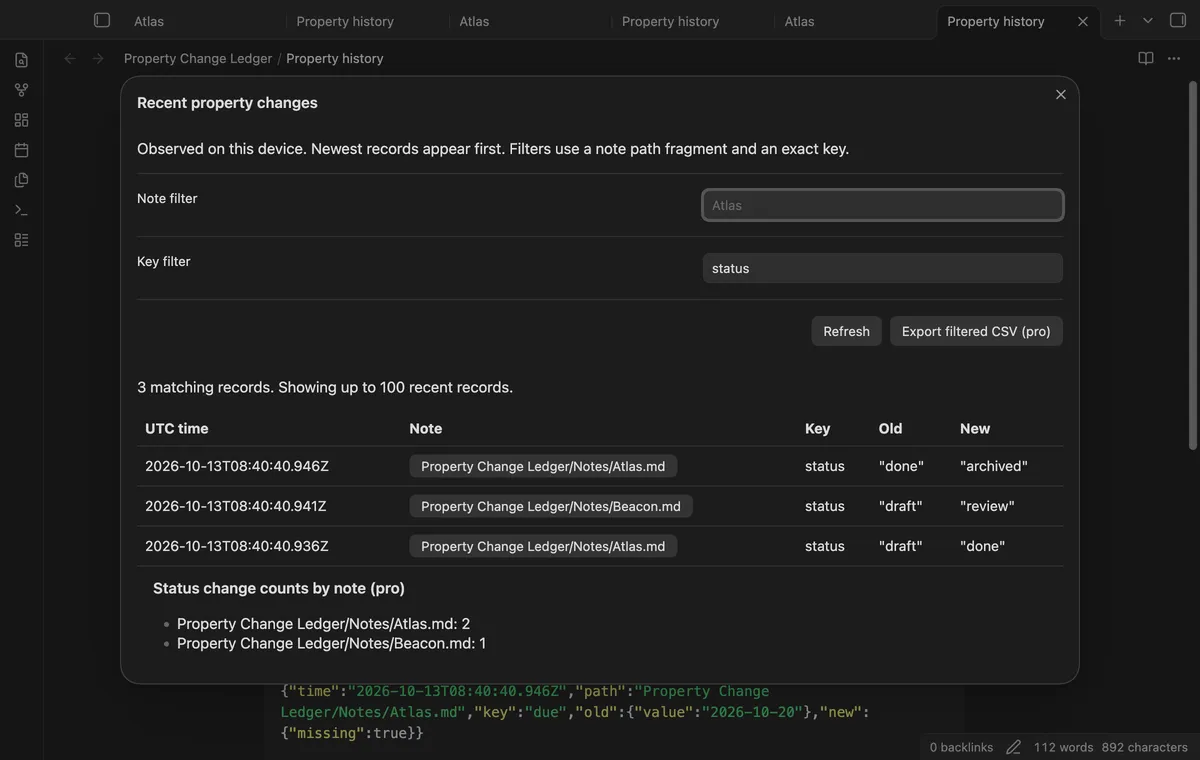Toggle the left sidebar panel icon
1200x760 pixels.
click(x=102, y=20)
